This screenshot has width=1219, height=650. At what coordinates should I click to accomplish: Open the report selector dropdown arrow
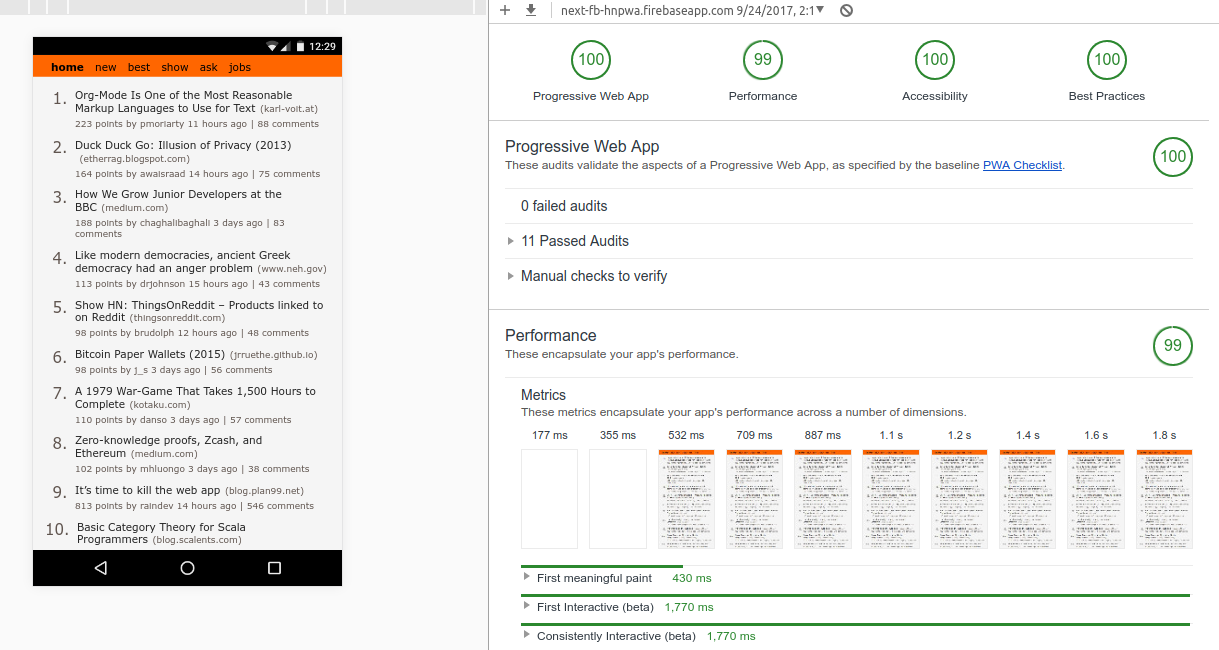tap(820, 10)
